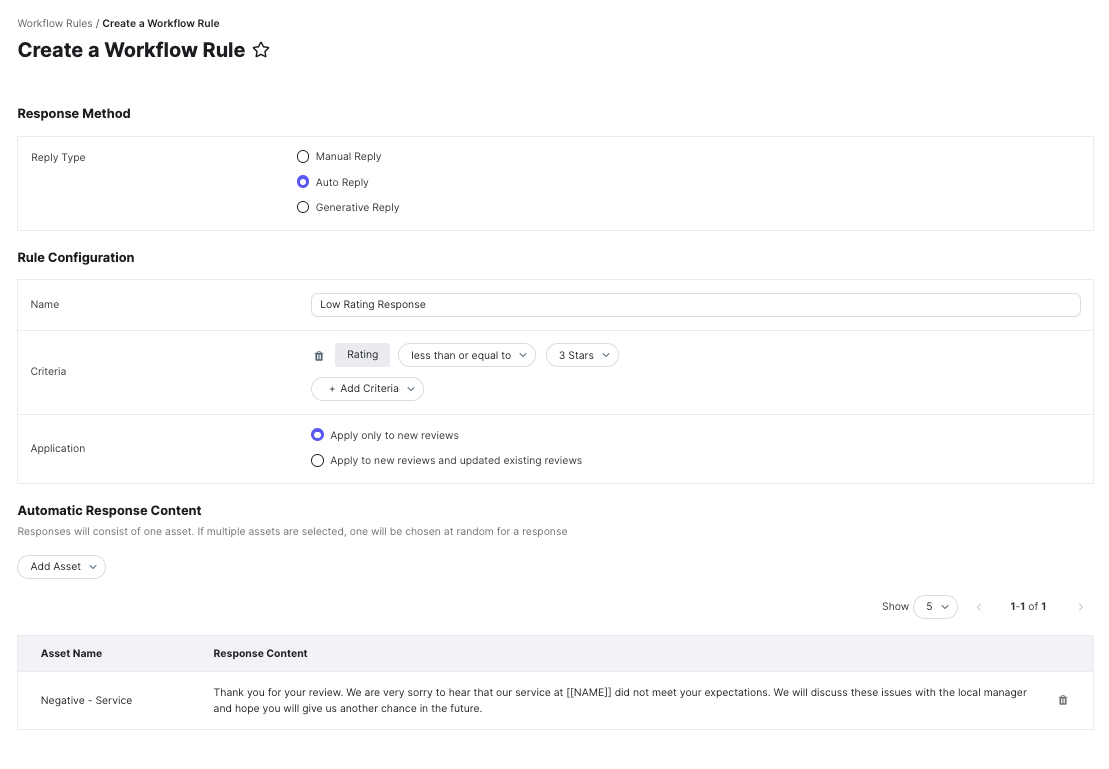
Task: Expand the Add Criteria dropdown
Action: click(x=367, y=389)
